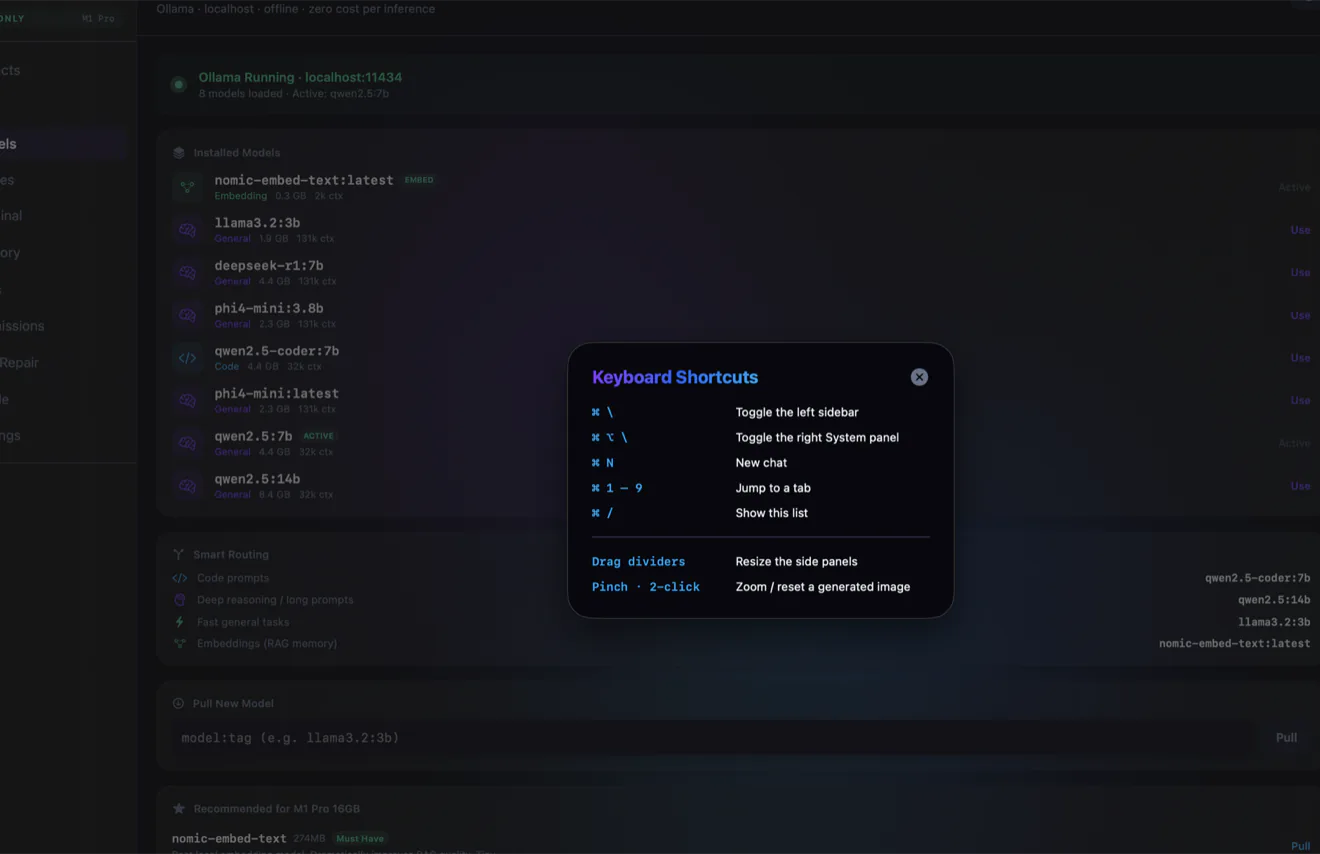1320x854 pixels.
Task: Click the 'New chat' shortcut row
Action: 760,463
